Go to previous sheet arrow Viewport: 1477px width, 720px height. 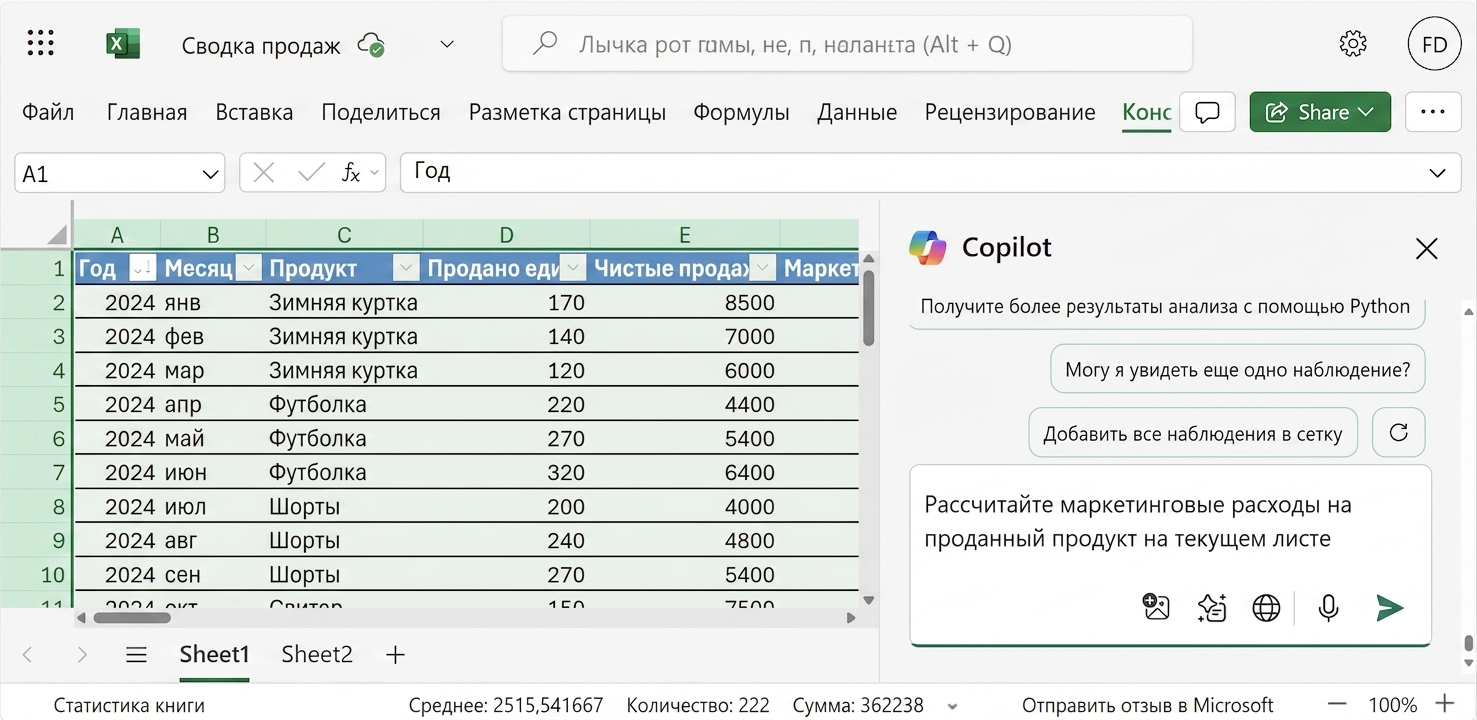[x=27, y=655]
